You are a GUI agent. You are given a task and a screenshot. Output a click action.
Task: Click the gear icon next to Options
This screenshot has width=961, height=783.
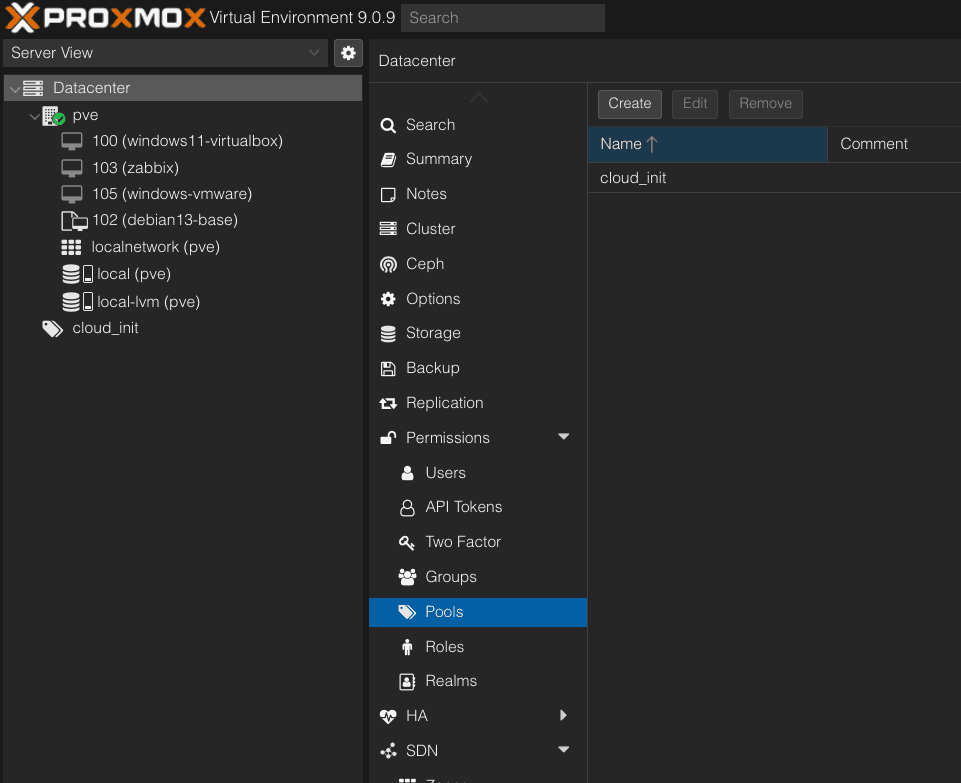[388, 299]
